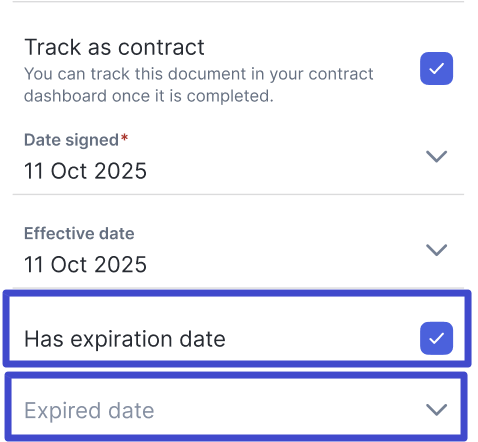This screenshot has height=442, width=478.
Task: Expand the Date signed chevron
Action: coord(436,156)
